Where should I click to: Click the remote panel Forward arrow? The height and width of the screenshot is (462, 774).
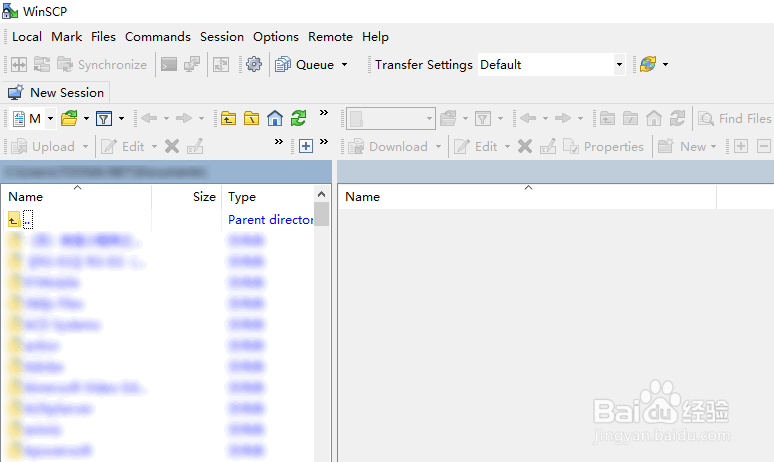563,118
